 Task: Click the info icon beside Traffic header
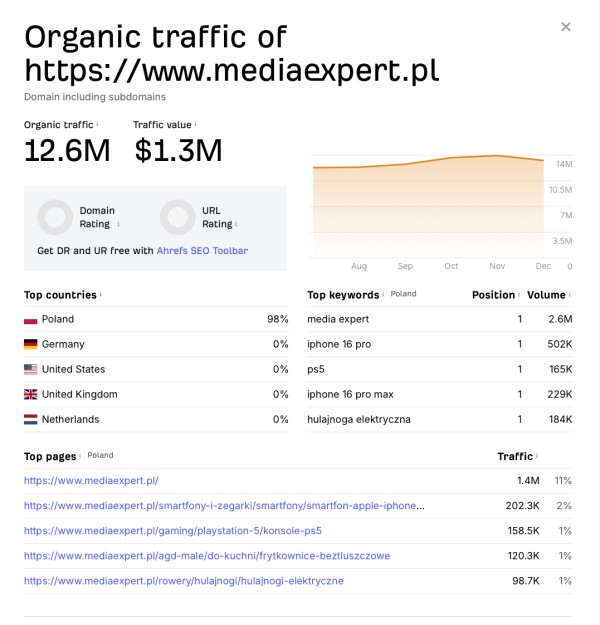pyautogui.click(x=537, y=456)
